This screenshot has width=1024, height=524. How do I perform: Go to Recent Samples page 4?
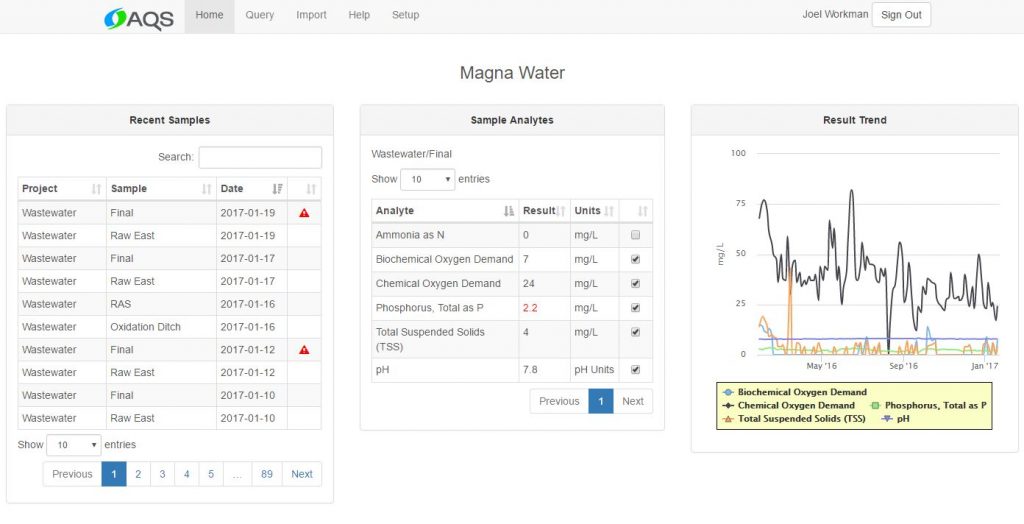point(187,474)
